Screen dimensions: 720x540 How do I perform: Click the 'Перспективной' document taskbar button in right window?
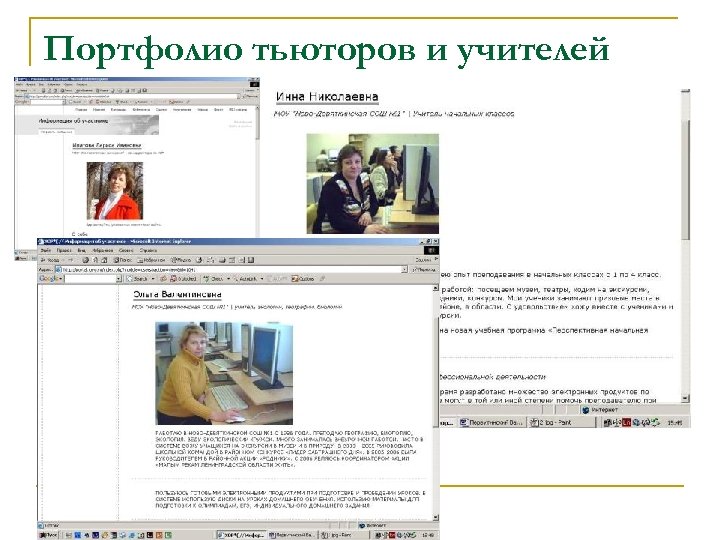[491, 422]
